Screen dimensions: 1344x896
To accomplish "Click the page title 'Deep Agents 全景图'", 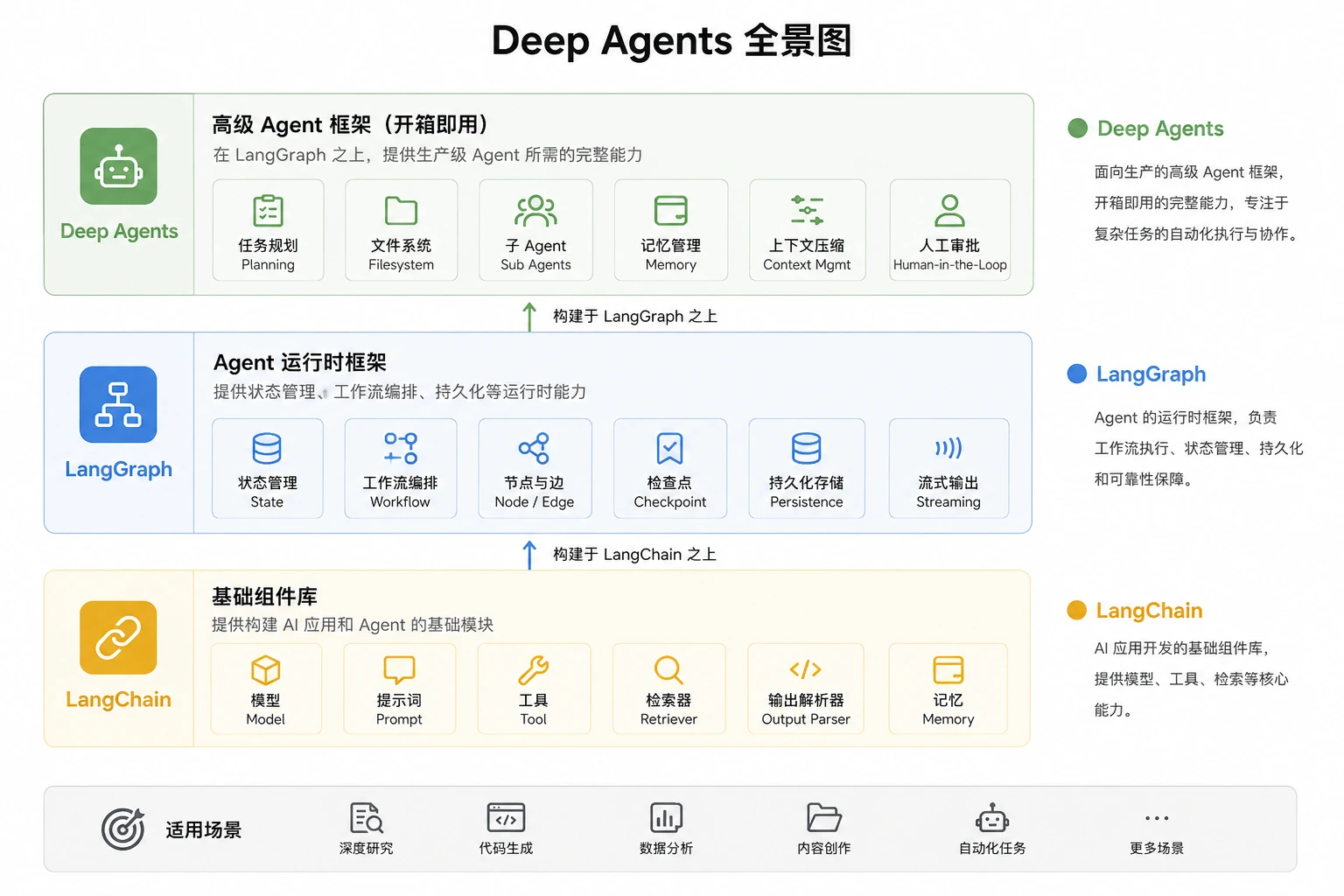I will 671,40.
